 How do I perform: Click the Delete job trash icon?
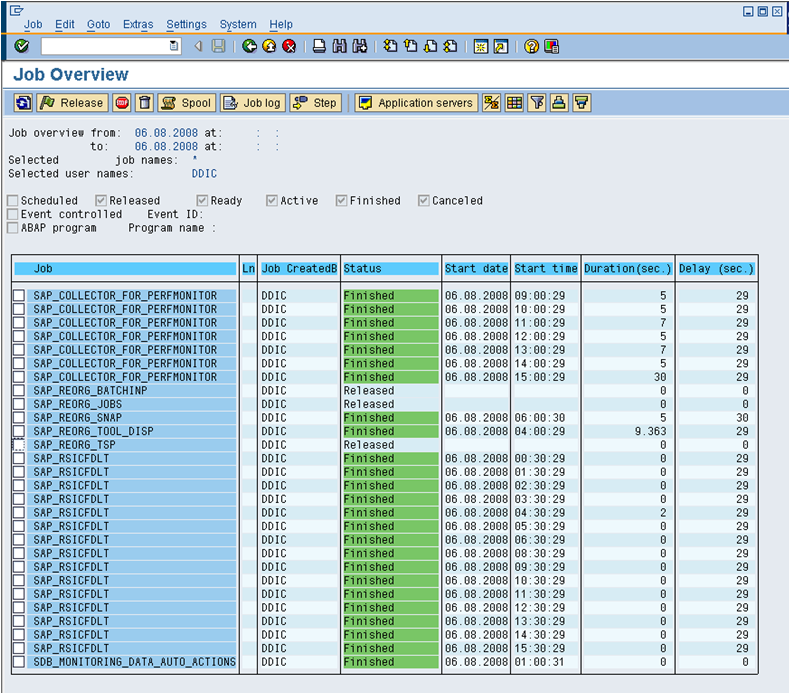145,103
